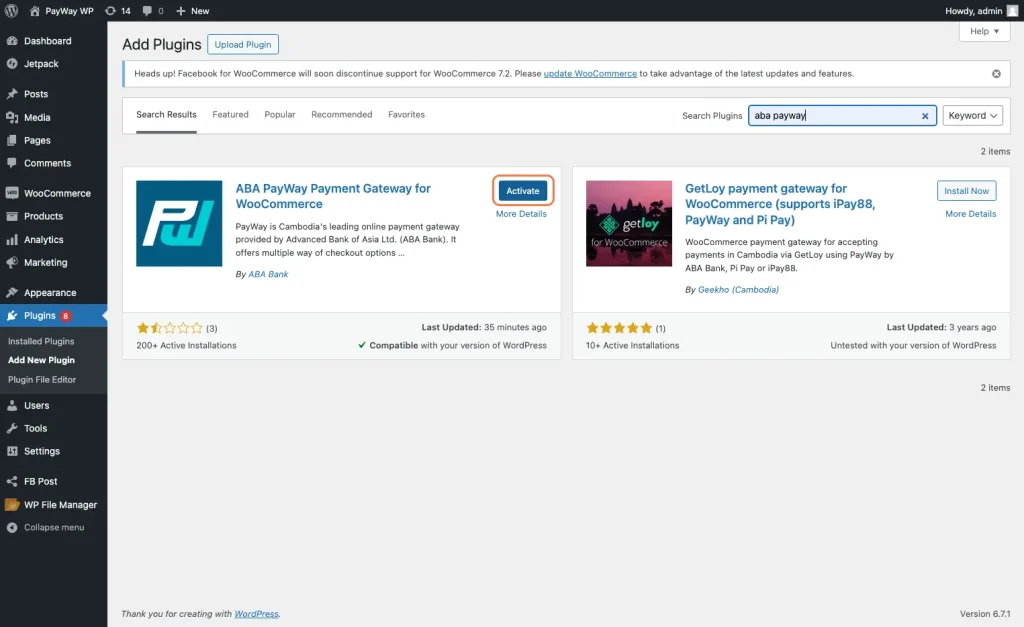This screenshot has width=1024, height=627.
Task: Open the Featured plugins tab
Action: point(230,114)
